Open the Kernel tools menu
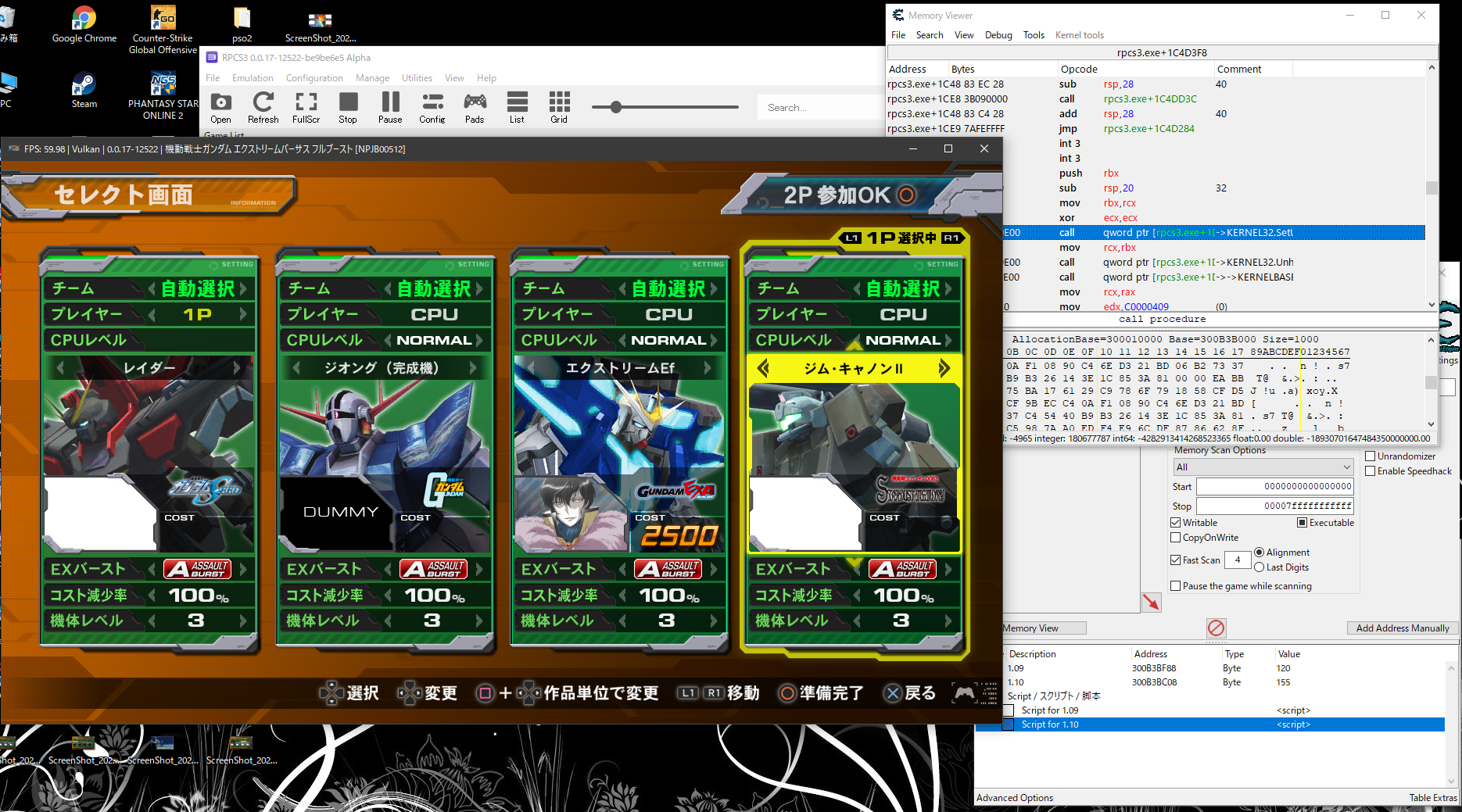1462x812 pixels. tap(1080, 35)
